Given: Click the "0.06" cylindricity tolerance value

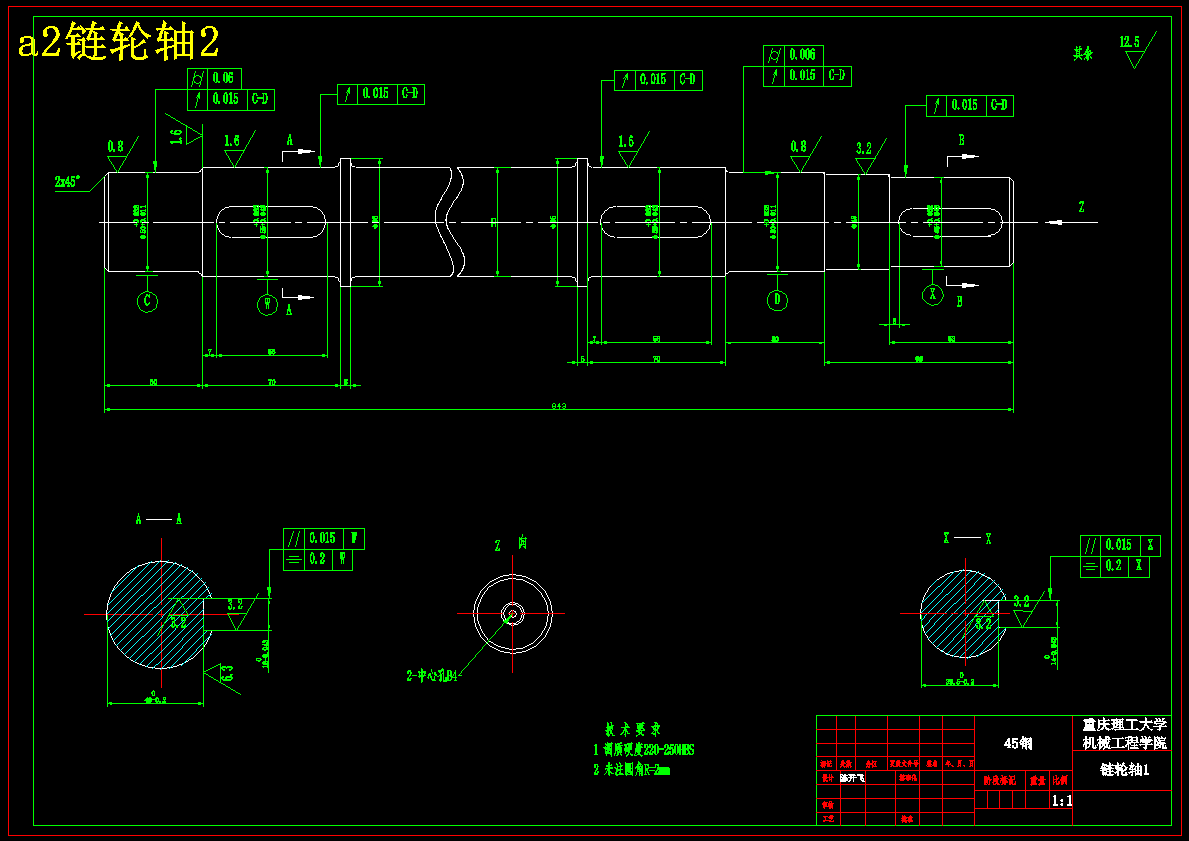Looking at the screenshot, I should point(223,78).
